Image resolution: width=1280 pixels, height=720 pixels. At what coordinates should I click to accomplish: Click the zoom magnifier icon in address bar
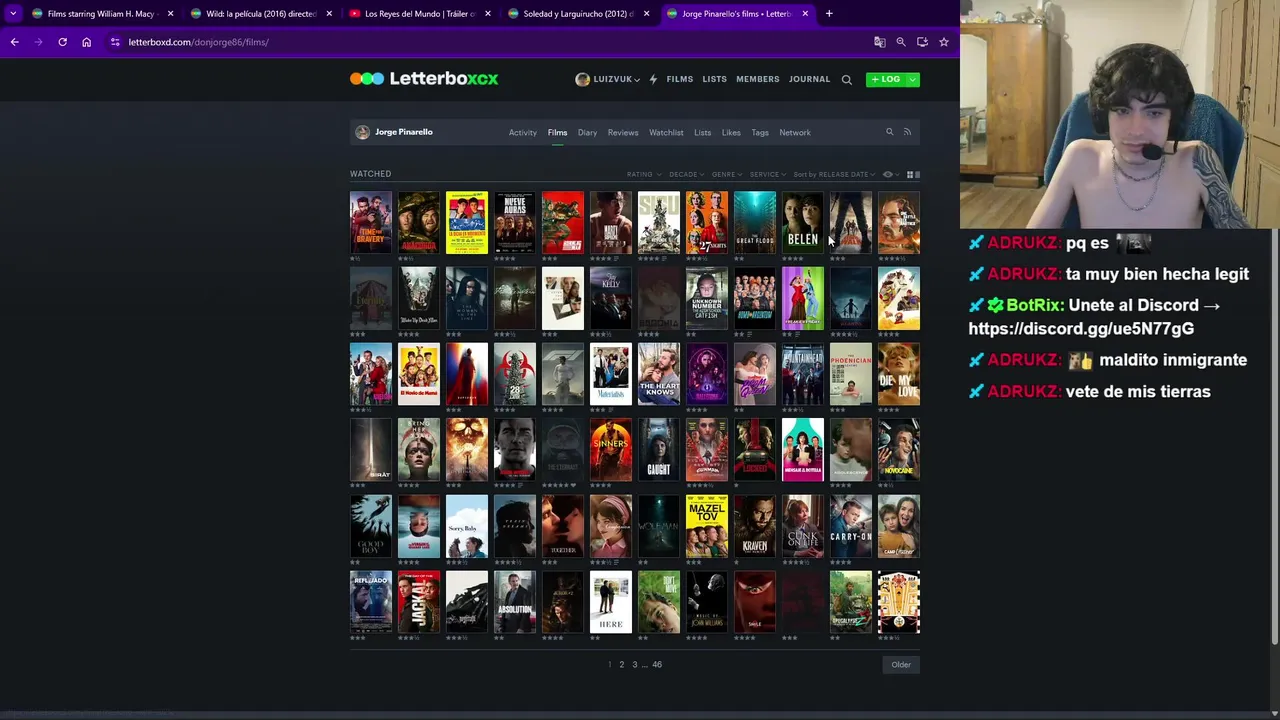900,42
